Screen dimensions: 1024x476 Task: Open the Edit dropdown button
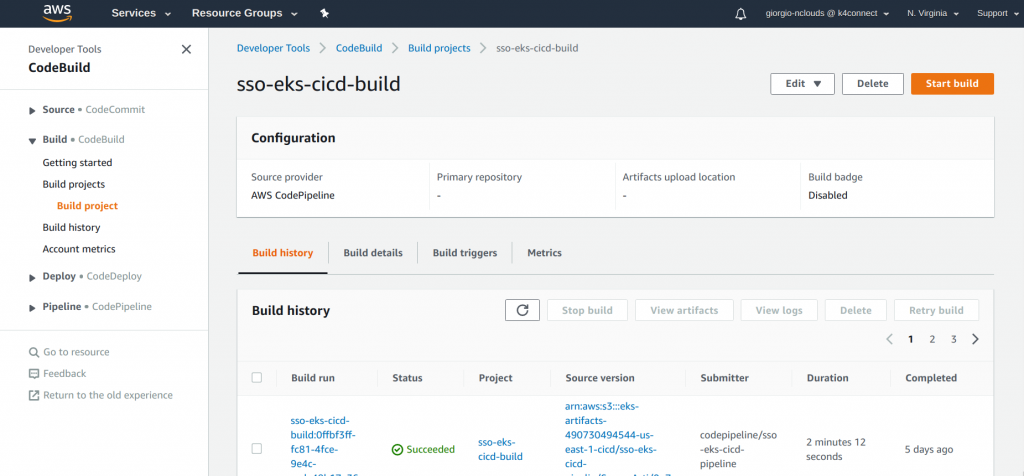click(x=802, y=84)
